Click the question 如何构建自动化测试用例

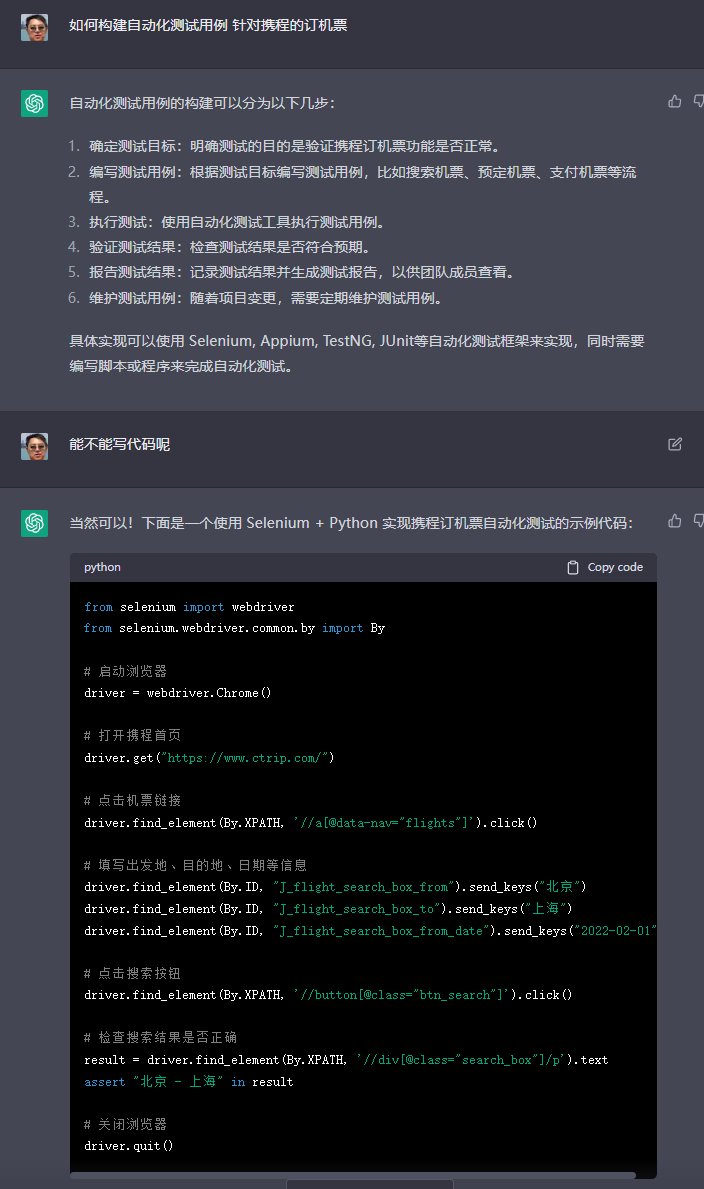pyautogui.click(x=208, y=25)
